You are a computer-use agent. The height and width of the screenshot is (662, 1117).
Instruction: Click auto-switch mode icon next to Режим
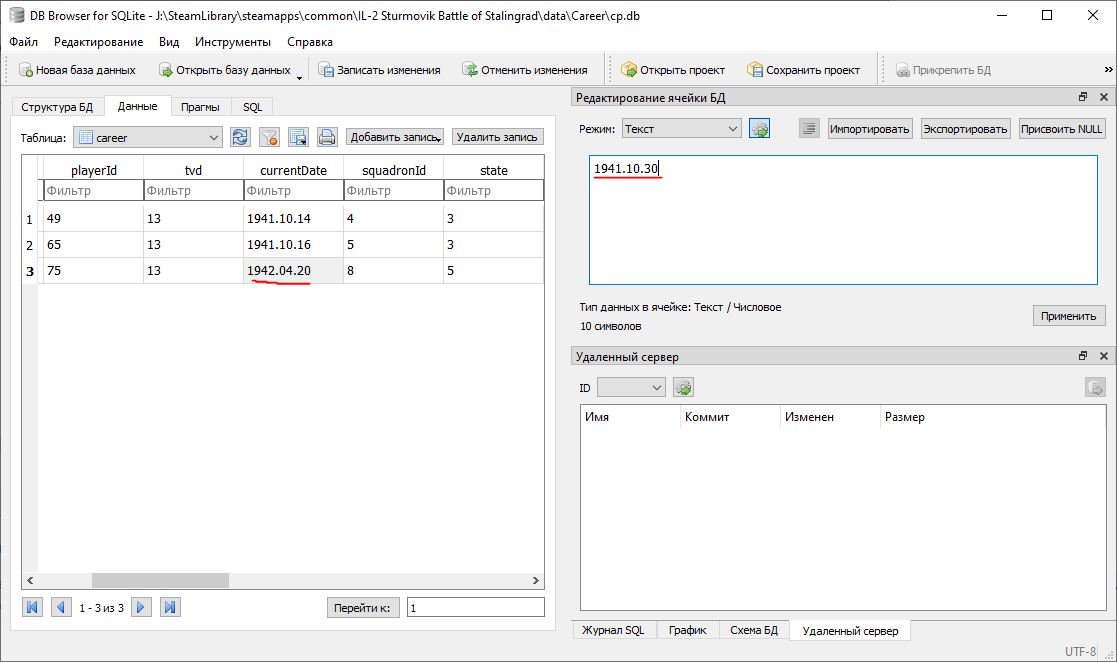tap(759, 129)
